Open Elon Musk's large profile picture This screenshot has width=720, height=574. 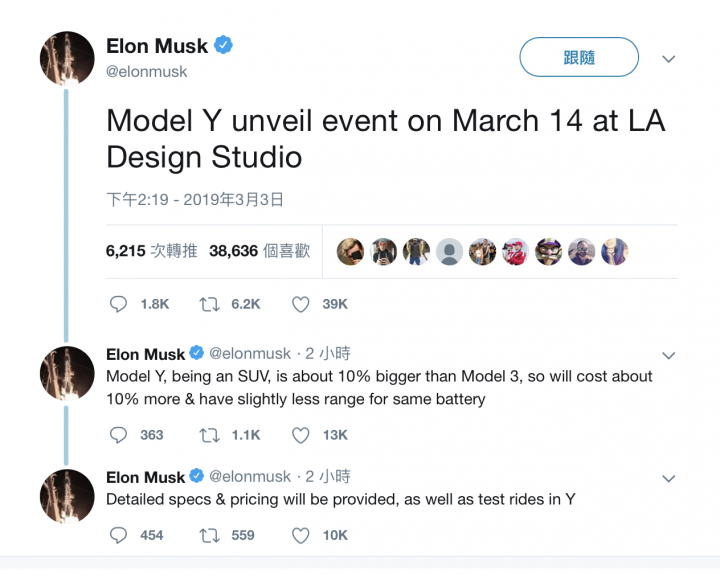[x=67, y=58]
